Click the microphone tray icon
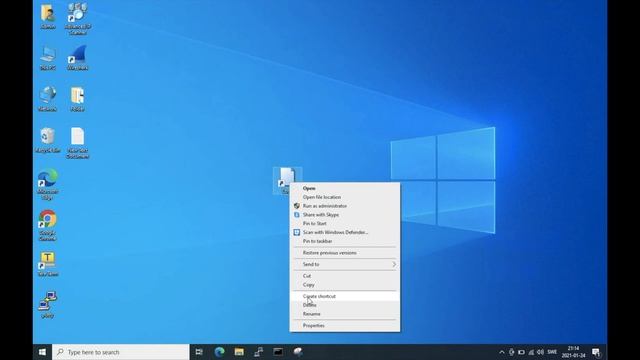Image resolution: width=640 pixels, height=360 pixels. (x=511, y=352)
